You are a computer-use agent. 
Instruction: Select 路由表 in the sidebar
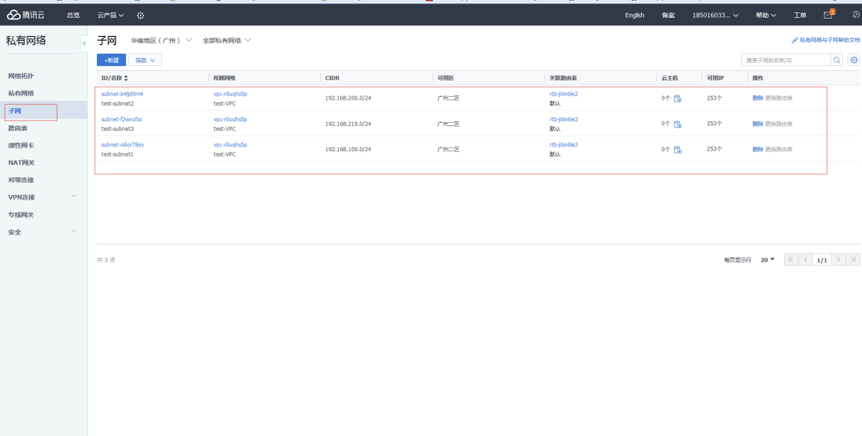coord(18,128)
